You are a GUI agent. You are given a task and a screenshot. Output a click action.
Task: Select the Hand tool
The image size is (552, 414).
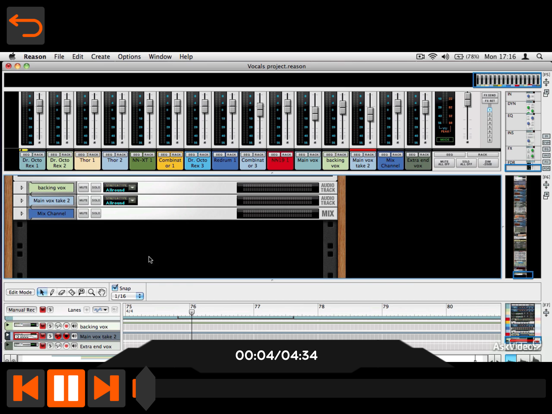pos(101,292)
